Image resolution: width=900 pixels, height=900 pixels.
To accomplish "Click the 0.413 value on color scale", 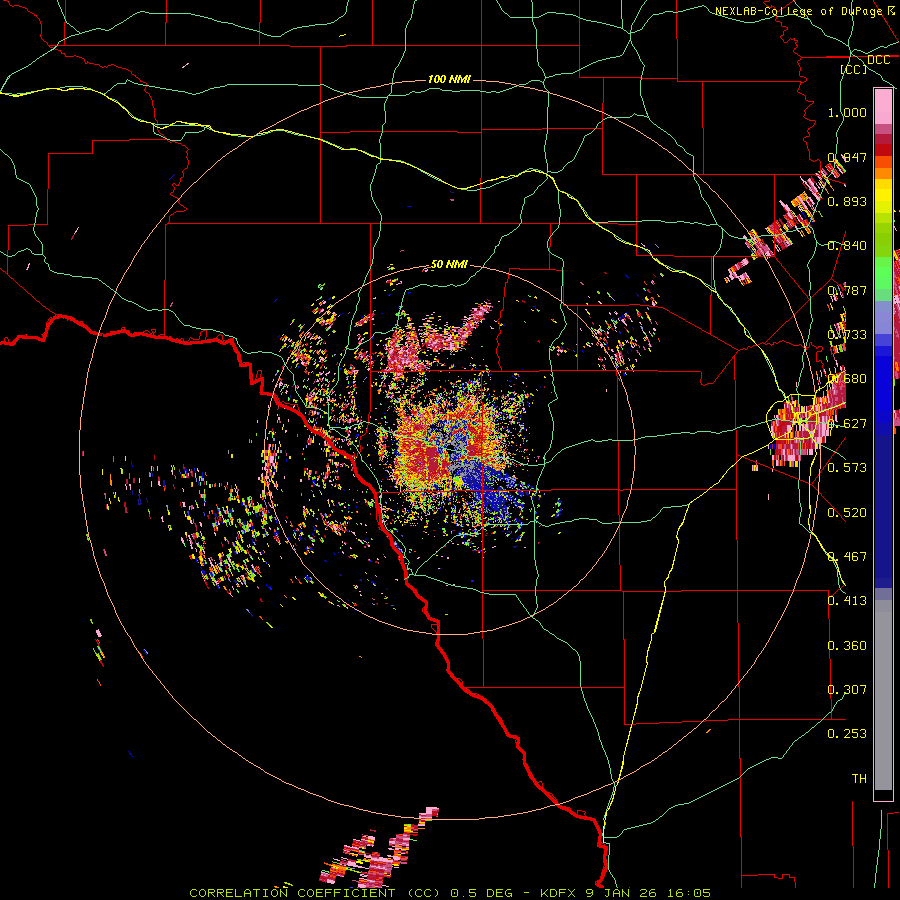I will coord(847,600).
